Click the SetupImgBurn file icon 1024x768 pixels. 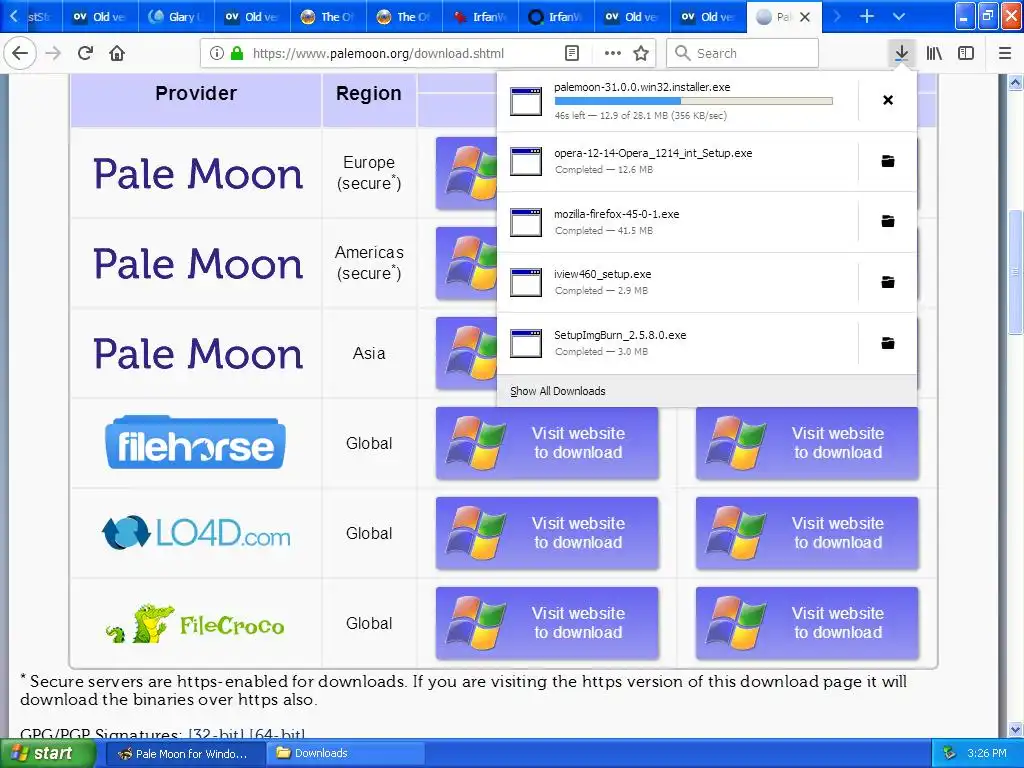(x=526, y=343)
